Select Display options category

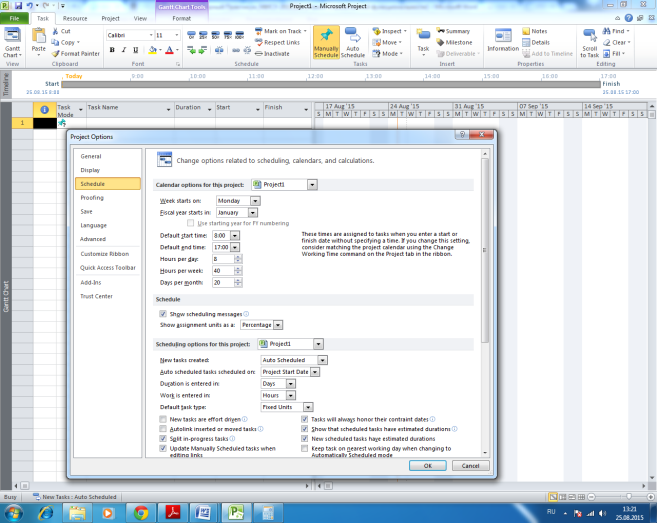tap(108, 170)
